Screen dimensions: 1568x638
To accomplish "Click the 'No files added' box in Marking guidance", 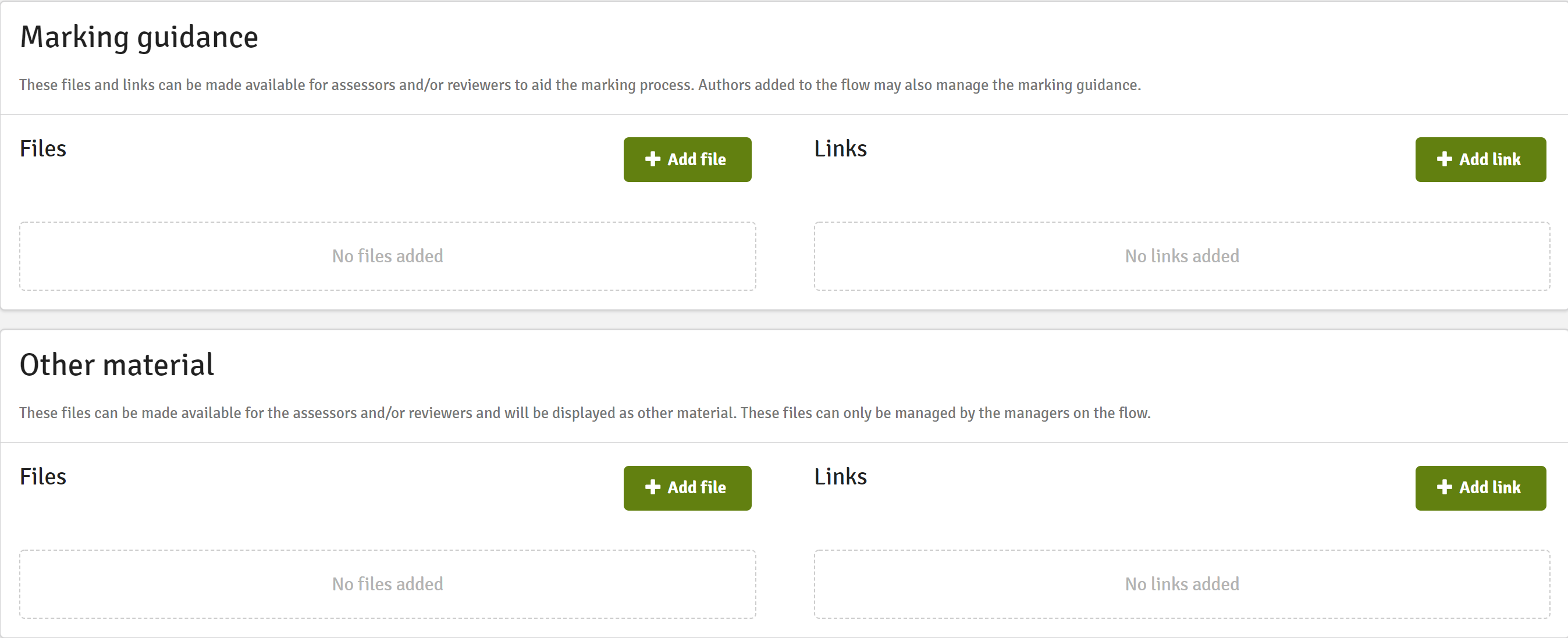I will tap(387, 256).
